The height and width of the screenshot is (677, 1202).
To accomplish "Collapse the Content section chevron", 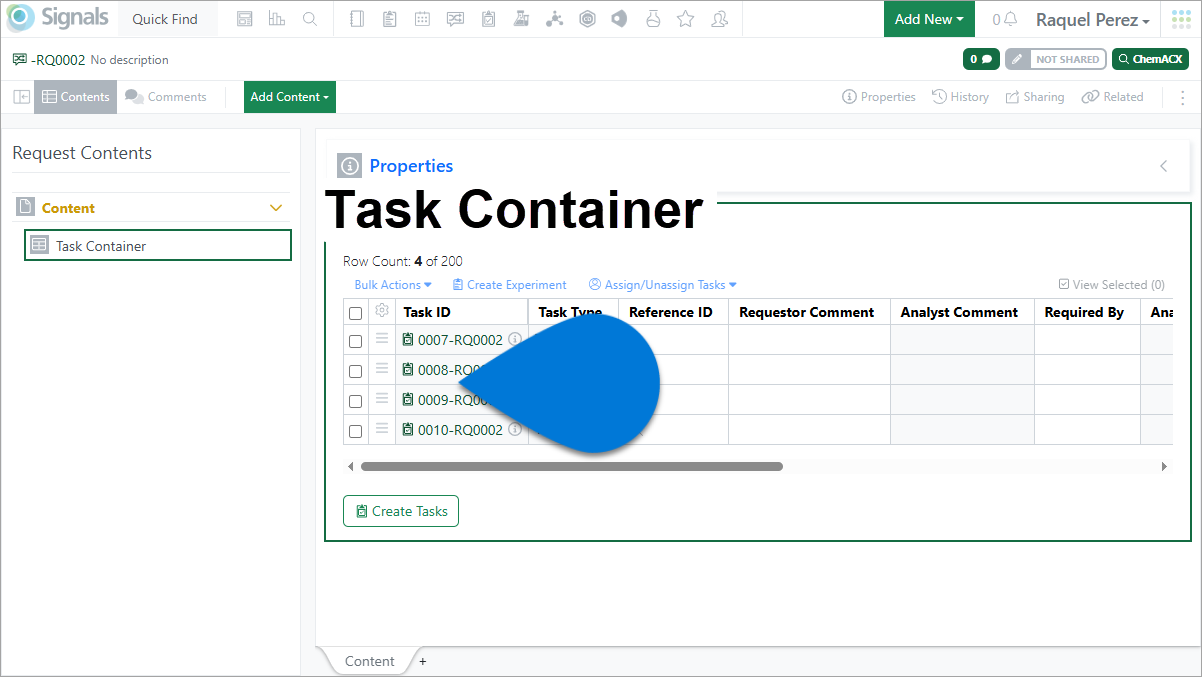I will tap(277, 208).
